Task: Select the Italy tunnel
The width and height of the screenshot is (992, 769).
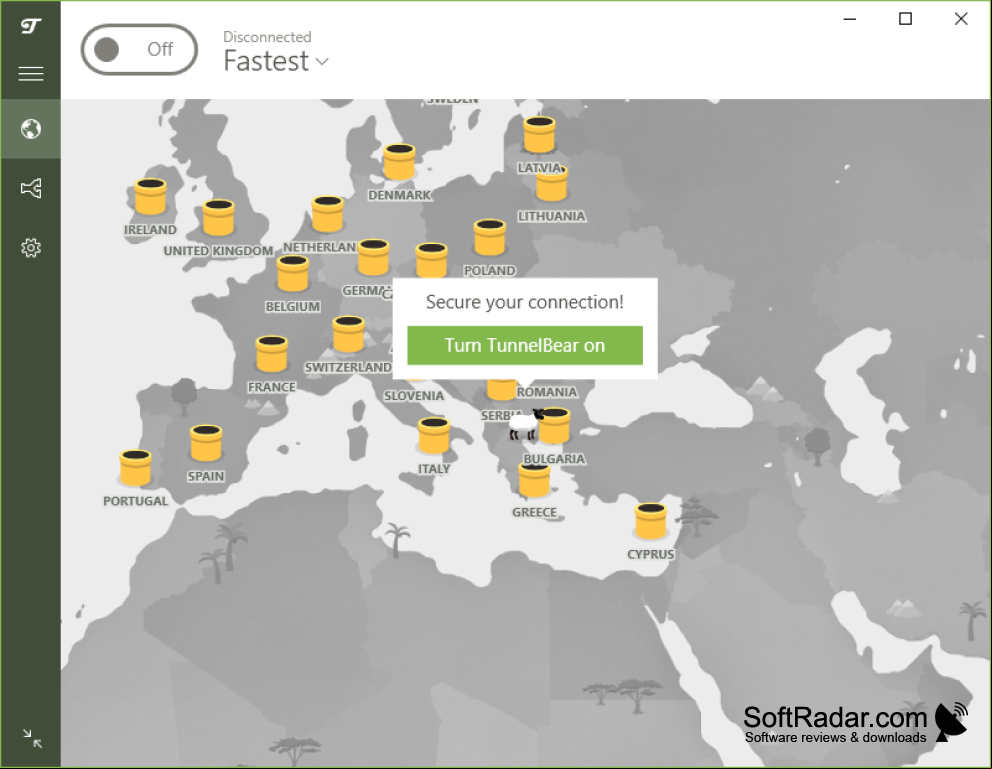Action: coord(434,436)
